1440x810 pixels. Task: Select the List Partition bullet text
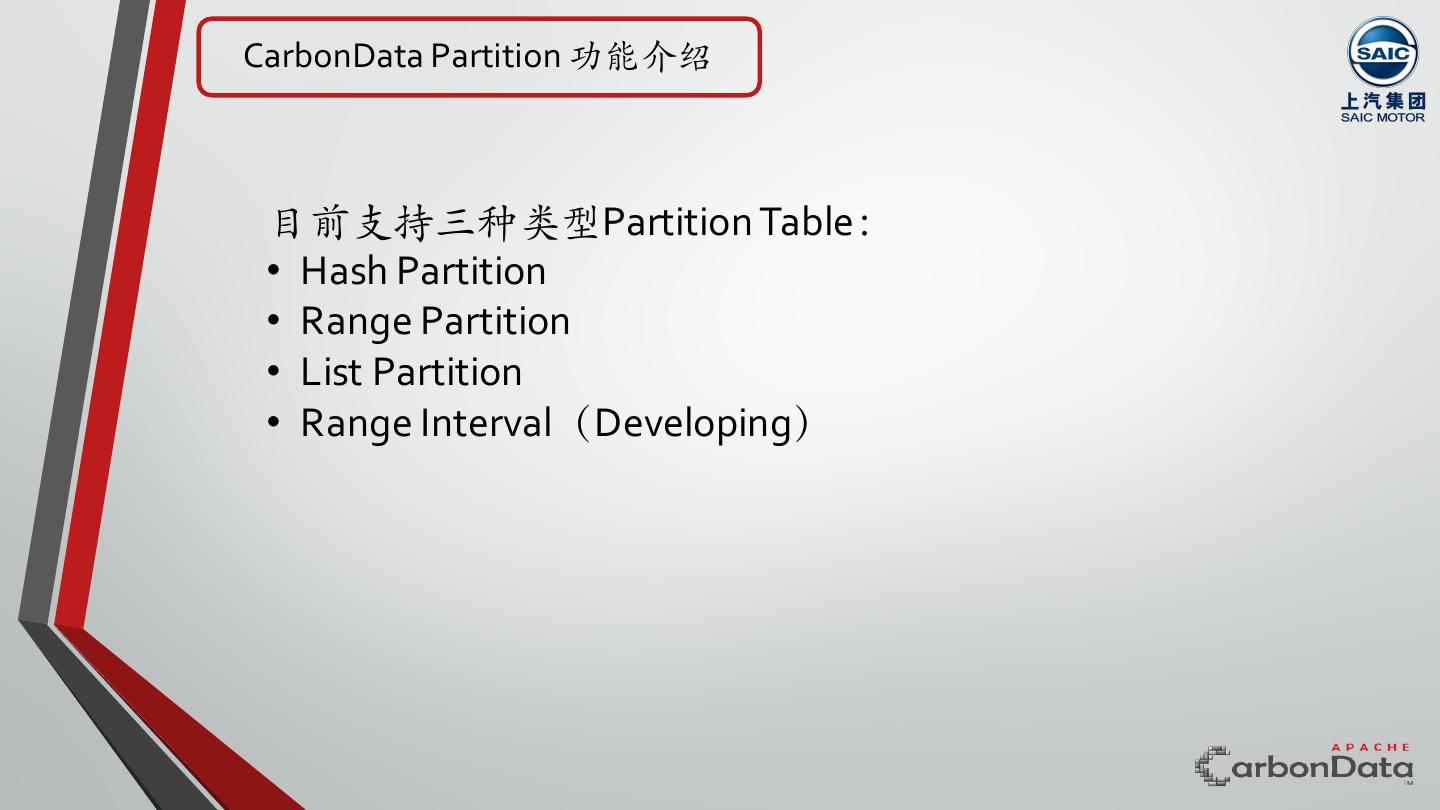tap(411, 372)
